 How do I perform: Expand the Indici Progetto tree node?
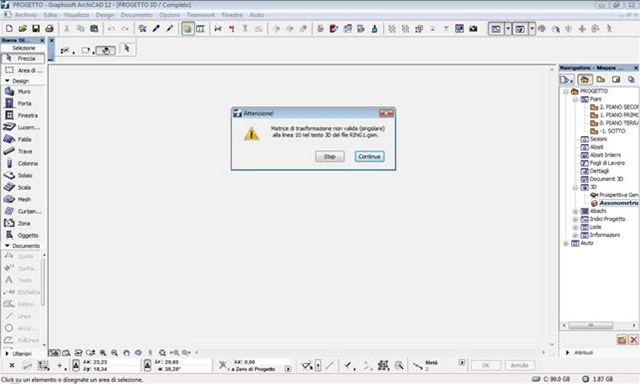(575, 220)
